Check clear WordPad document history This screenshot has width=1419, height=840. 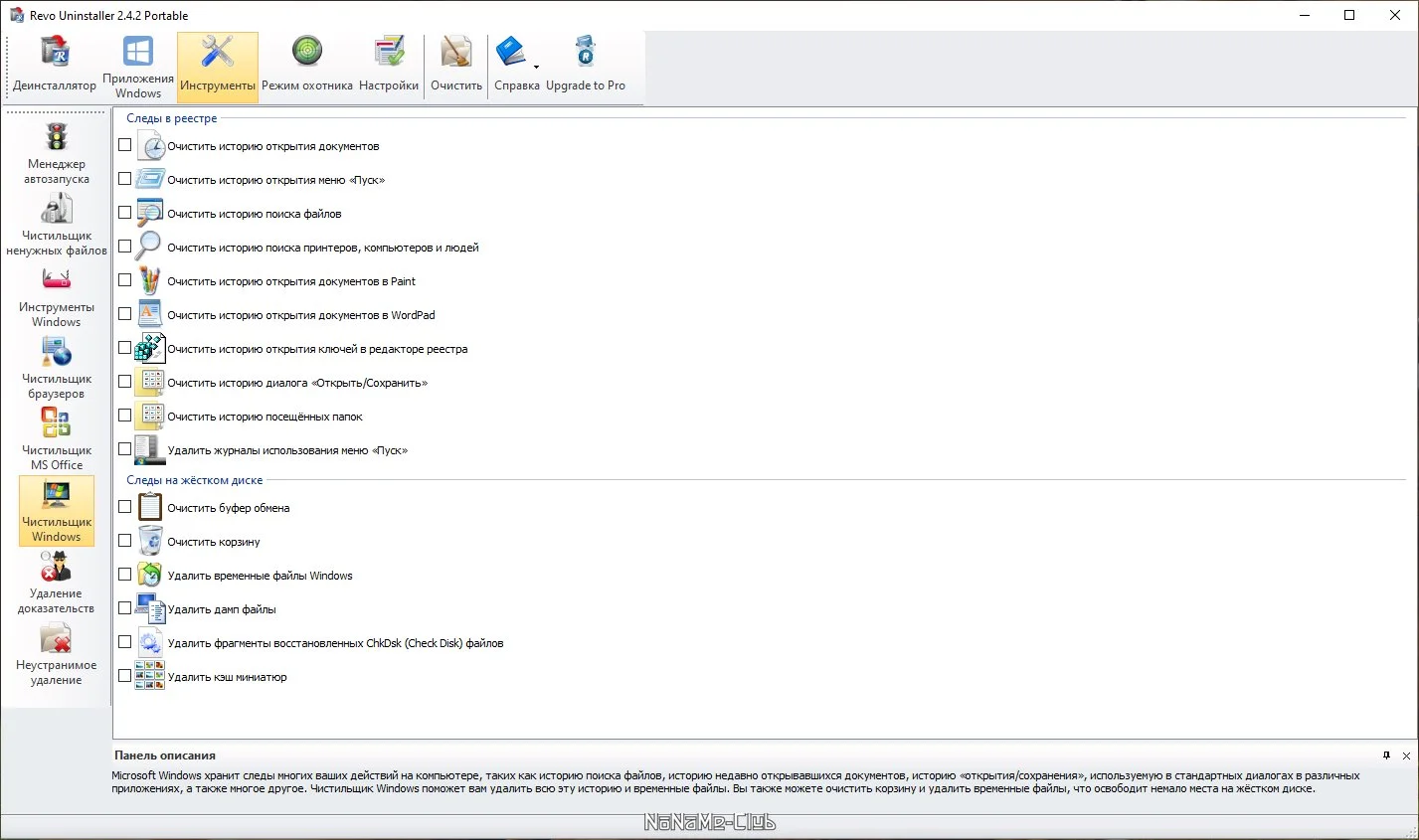[x=125, y=314]
